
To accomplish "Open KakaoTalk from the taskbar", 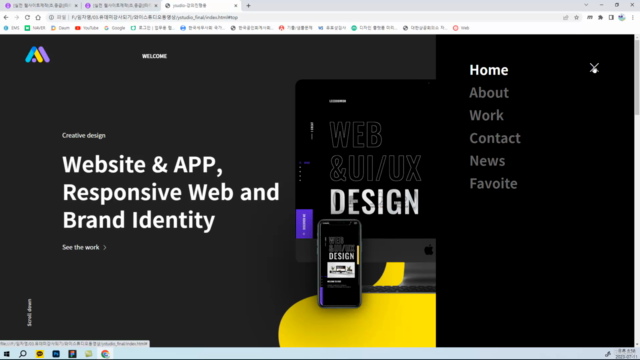I will tap(40, 354).
